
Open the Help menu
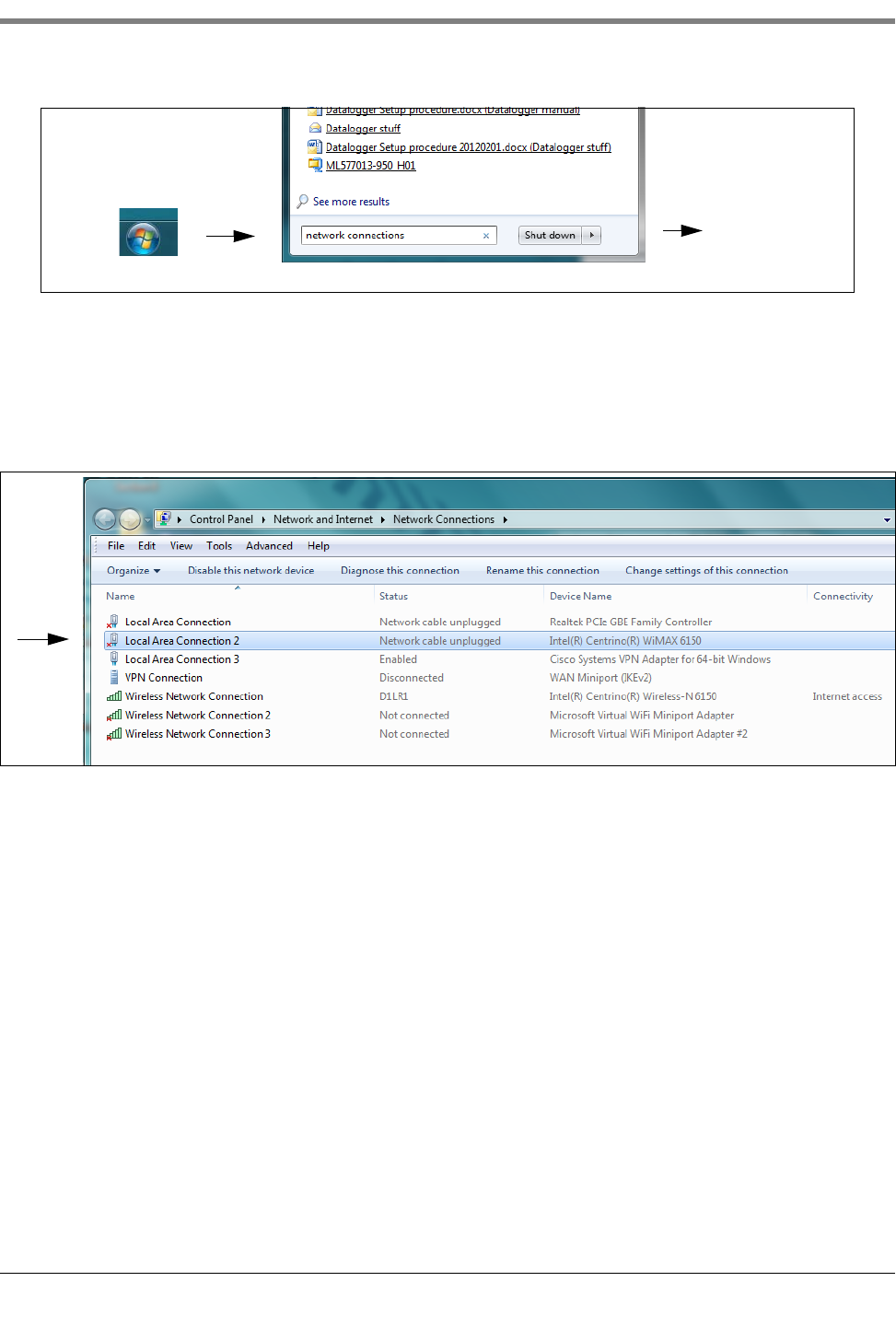point(319,546)
